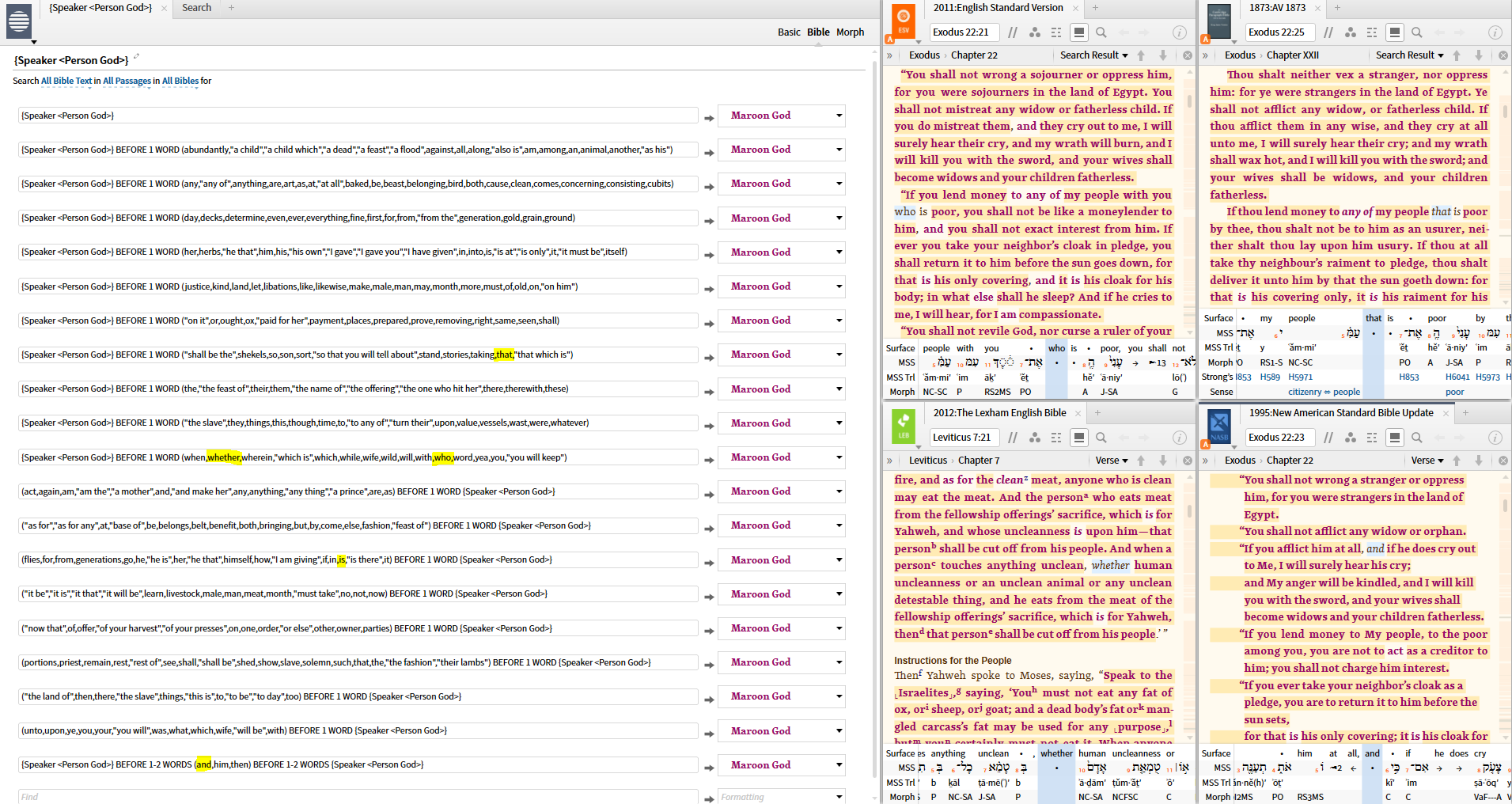
Task: Go to next search result in AV 1873 panel
Action: pyautogui.click(x=1479, y=55)
